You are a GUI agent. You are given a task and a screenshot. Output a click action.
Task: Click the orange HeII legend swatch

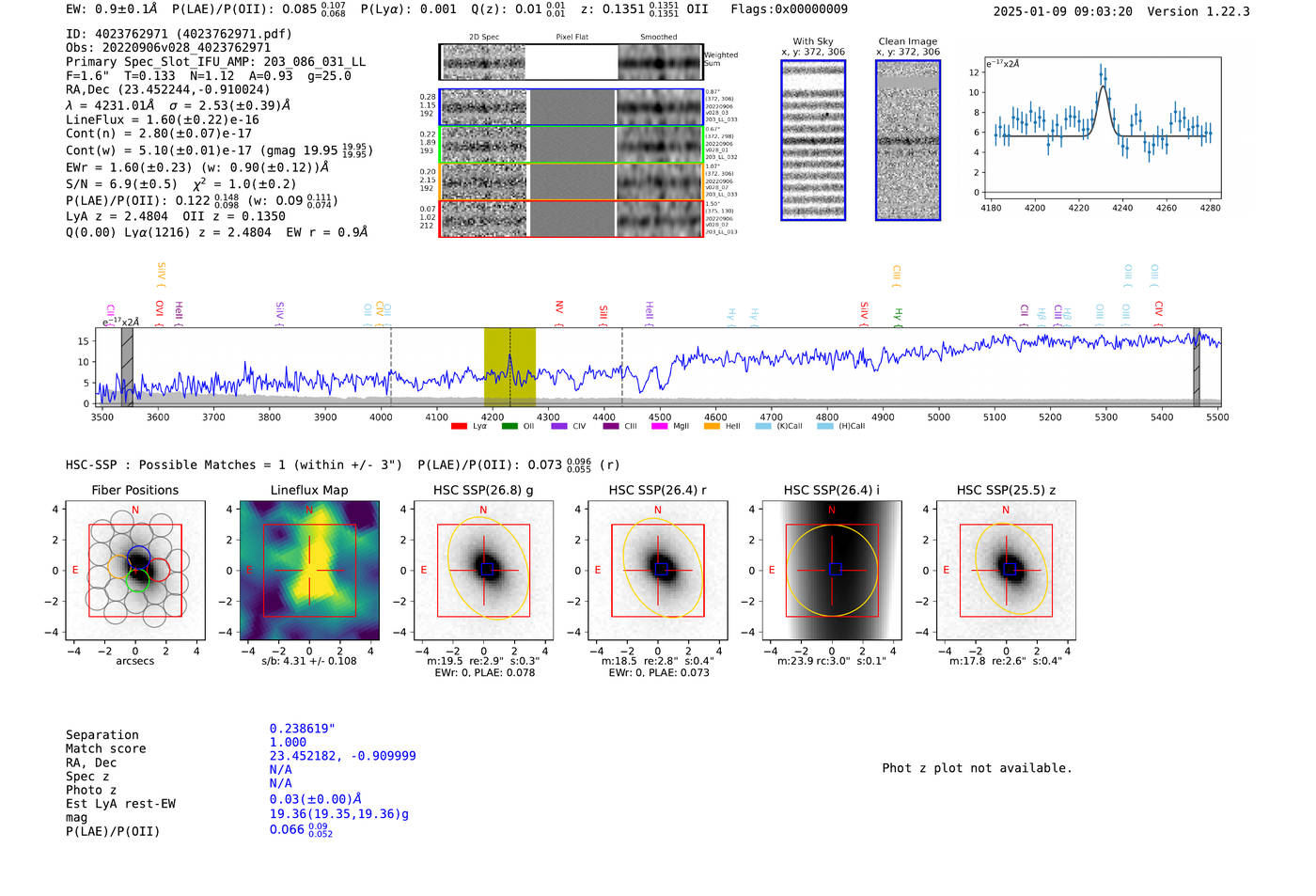pos(712,426)
